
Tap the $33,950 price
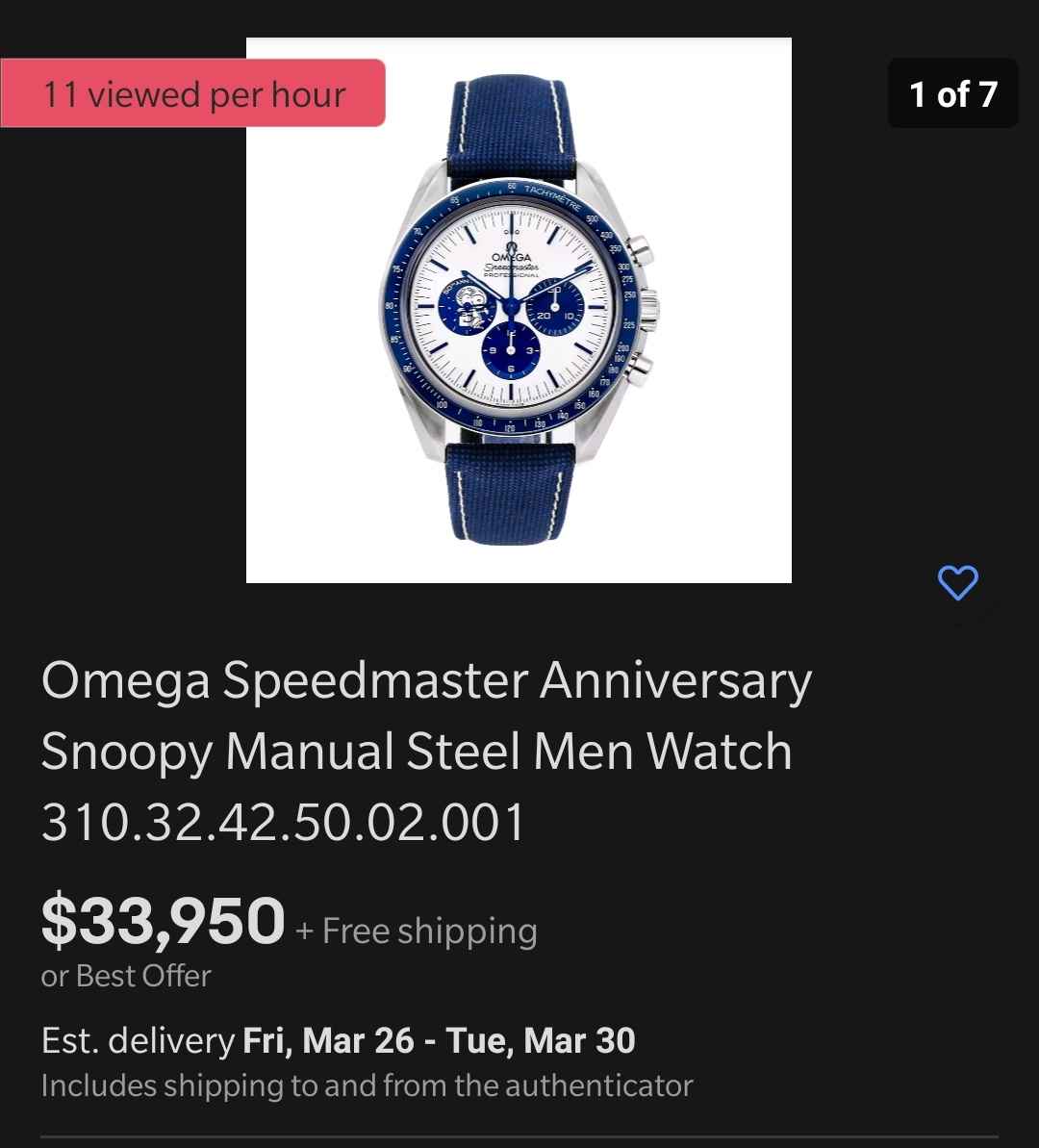[163, 921]
